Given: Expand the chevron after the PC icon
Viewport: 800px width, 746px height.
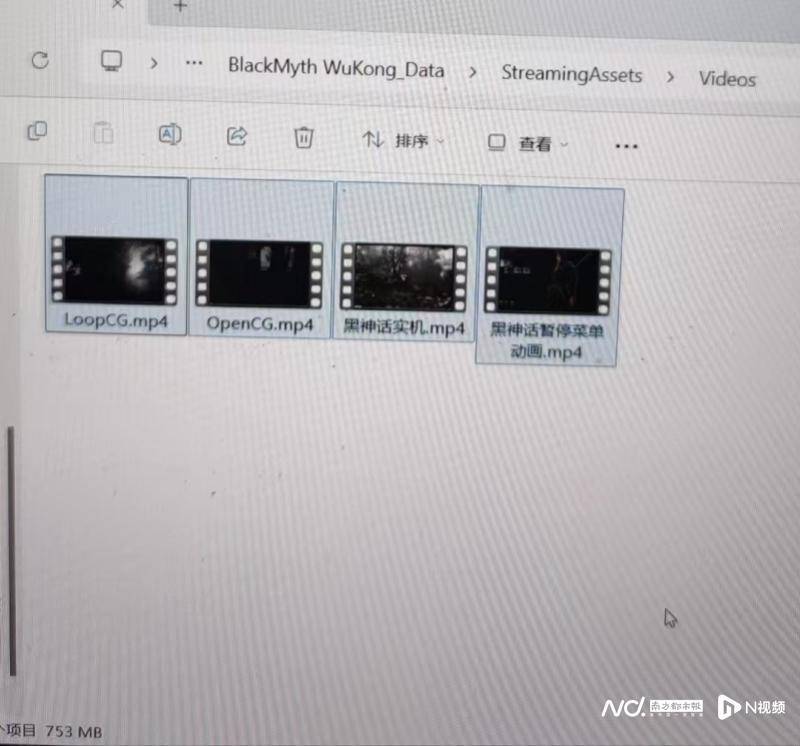Looking at the screenshot, I should (x=154, y=63).
